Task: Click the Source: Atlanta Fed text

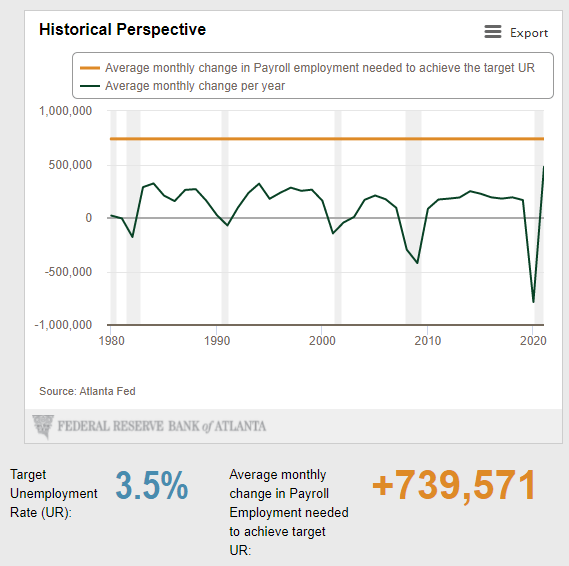Action: 87,391
